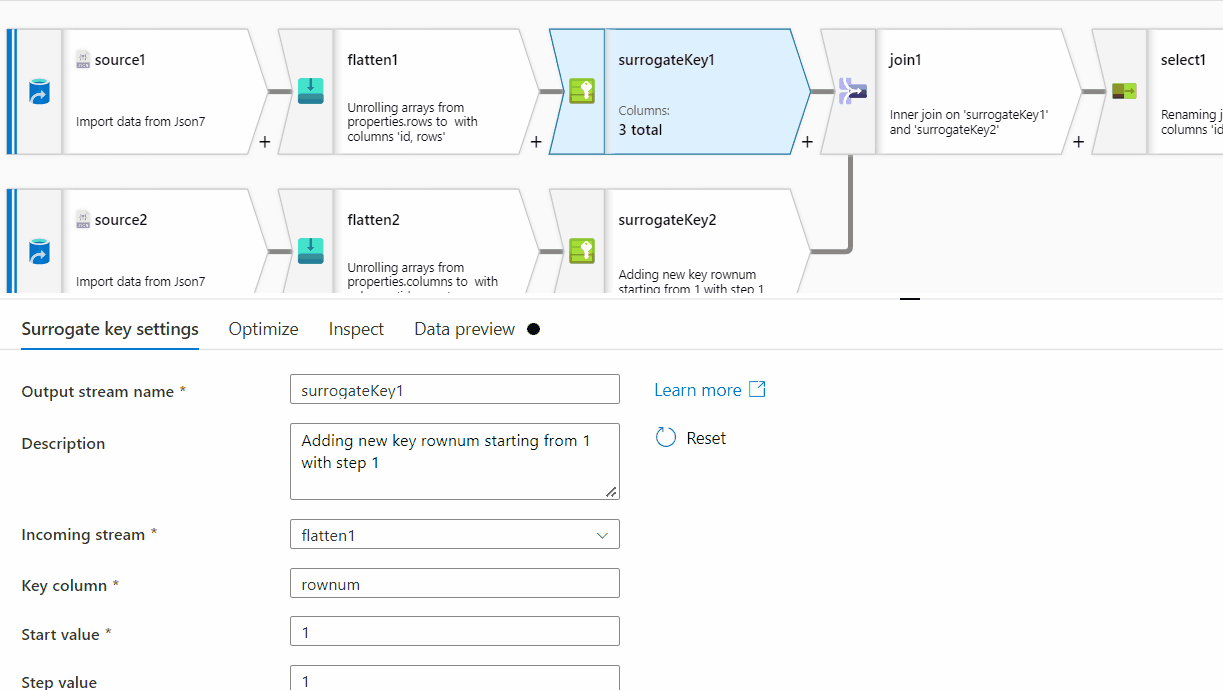Open the Incoming stream dropdown

tap(454, 535)
